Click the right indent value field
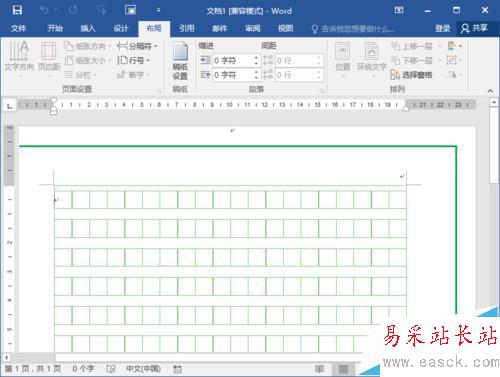The width and height of the screenshot is (500, 377). tap(232, 75)
